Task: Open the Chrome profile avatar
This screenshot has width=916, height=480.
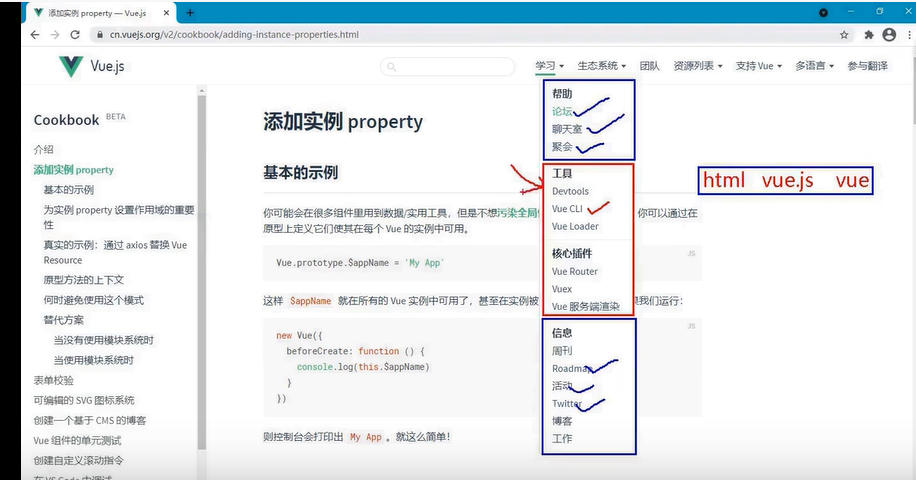Action: tap(889, 35)
